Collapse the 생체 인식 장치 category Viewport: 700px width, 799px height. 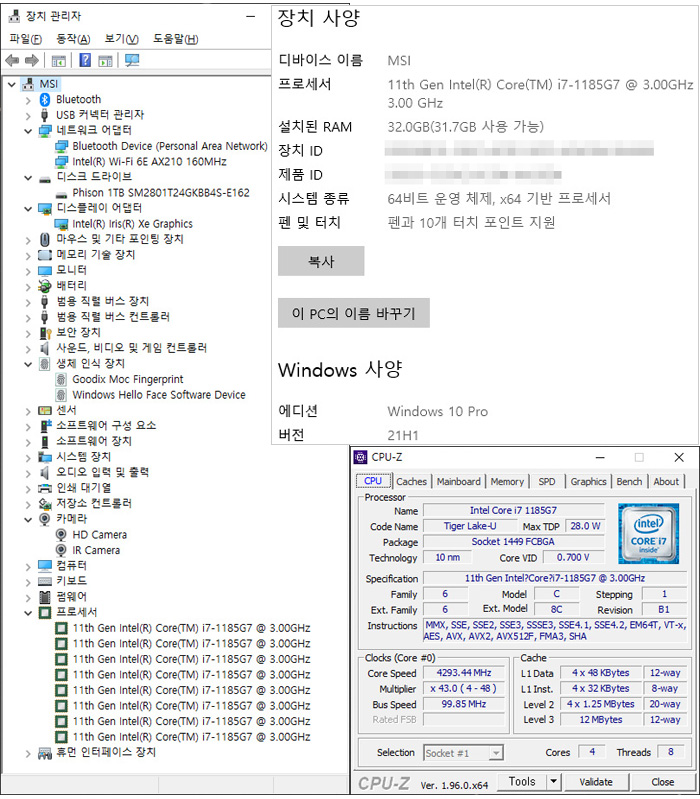[28, 364]
